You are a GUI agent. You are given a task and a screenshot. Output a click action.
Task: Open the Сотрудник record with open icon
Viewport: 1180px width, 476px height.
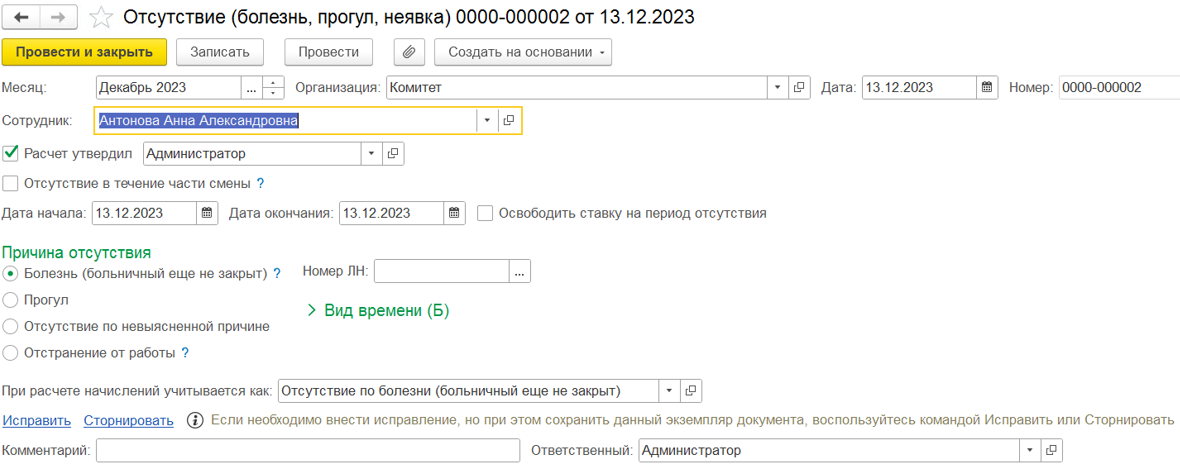(x=509, y=121)
